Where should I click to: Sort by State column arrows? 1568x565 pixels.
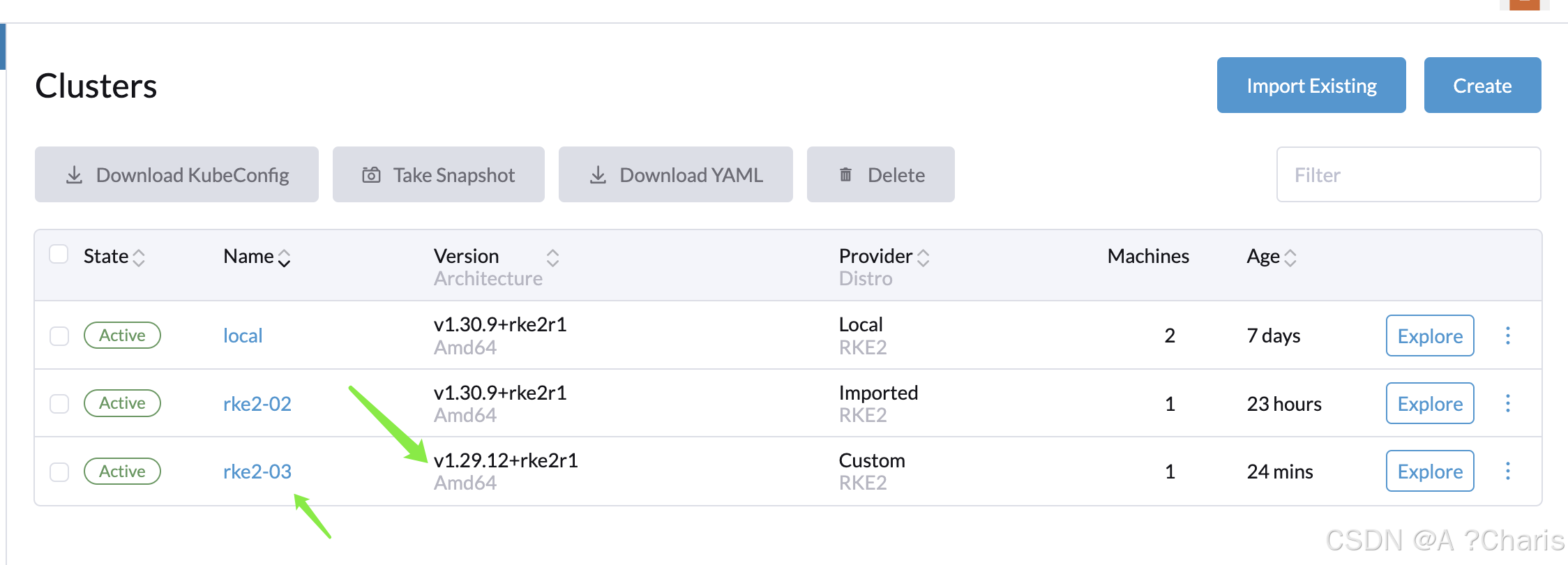pyautogui.click(x=139, y=257)
